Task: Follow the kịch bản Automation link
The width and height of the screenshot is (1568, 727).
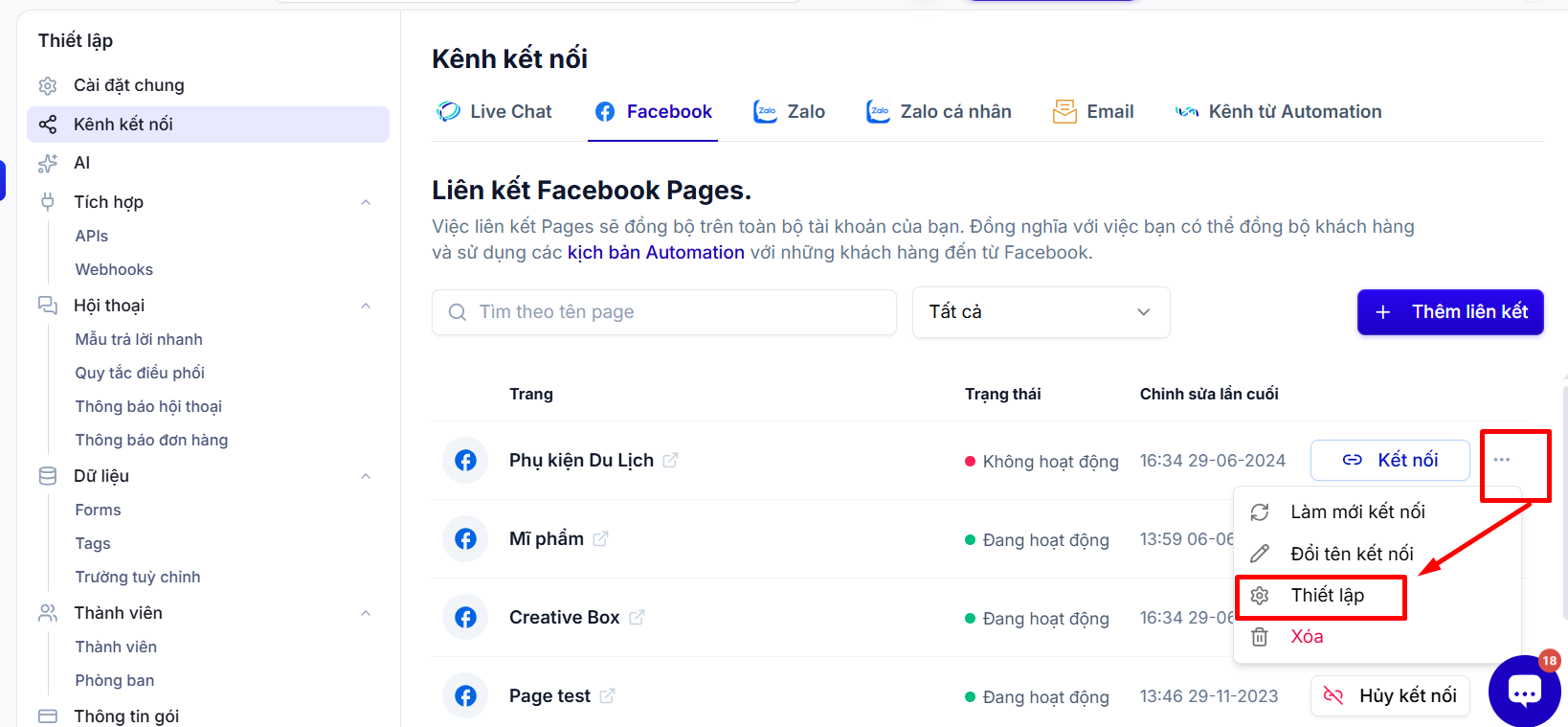Action: click(x=656, y=253)
